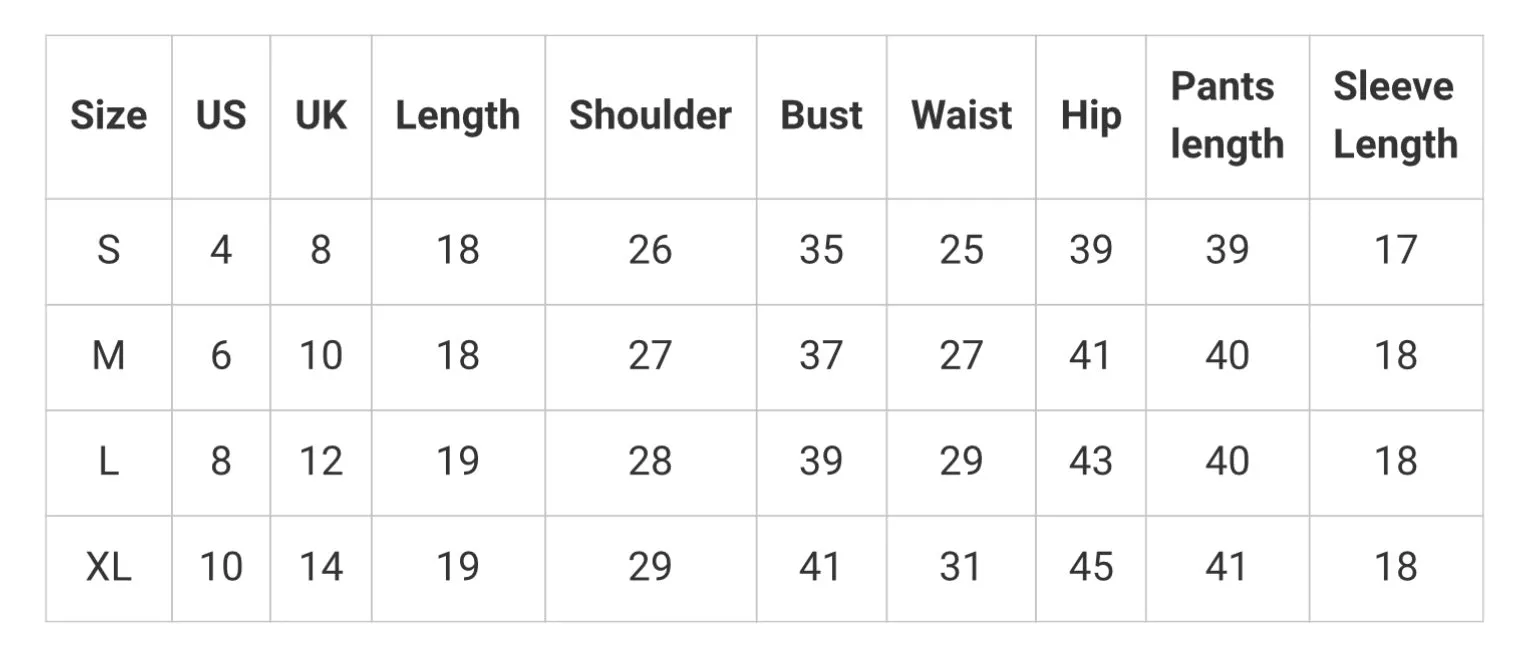Select the Length column header
1516x669 pixels.
pos(458,116)
